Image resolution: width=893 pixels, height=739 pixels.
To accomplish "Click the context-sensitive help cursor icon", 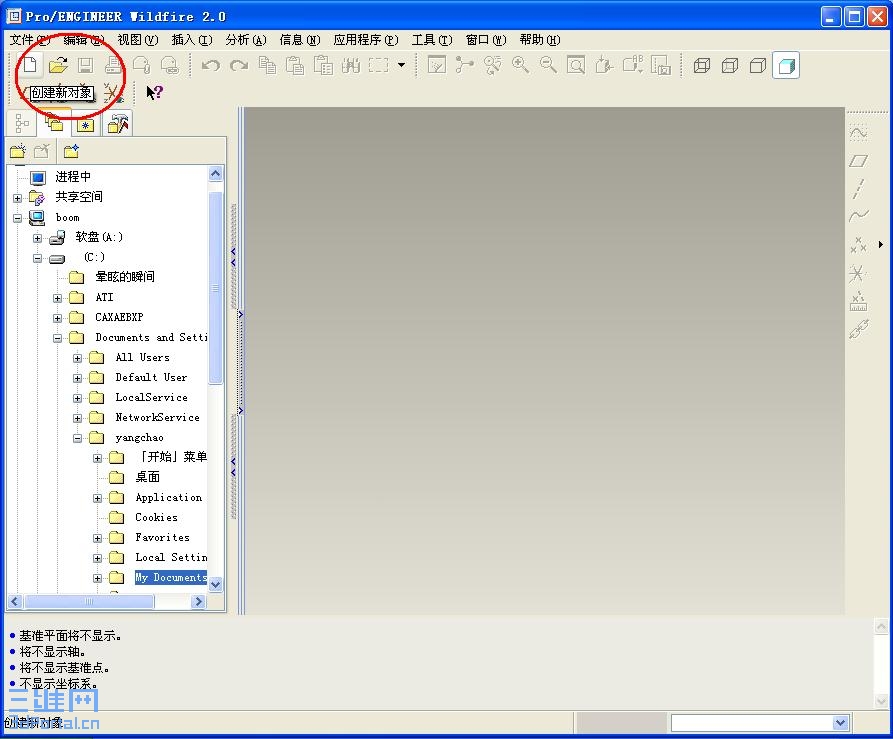I will click(x=154, y=92).
